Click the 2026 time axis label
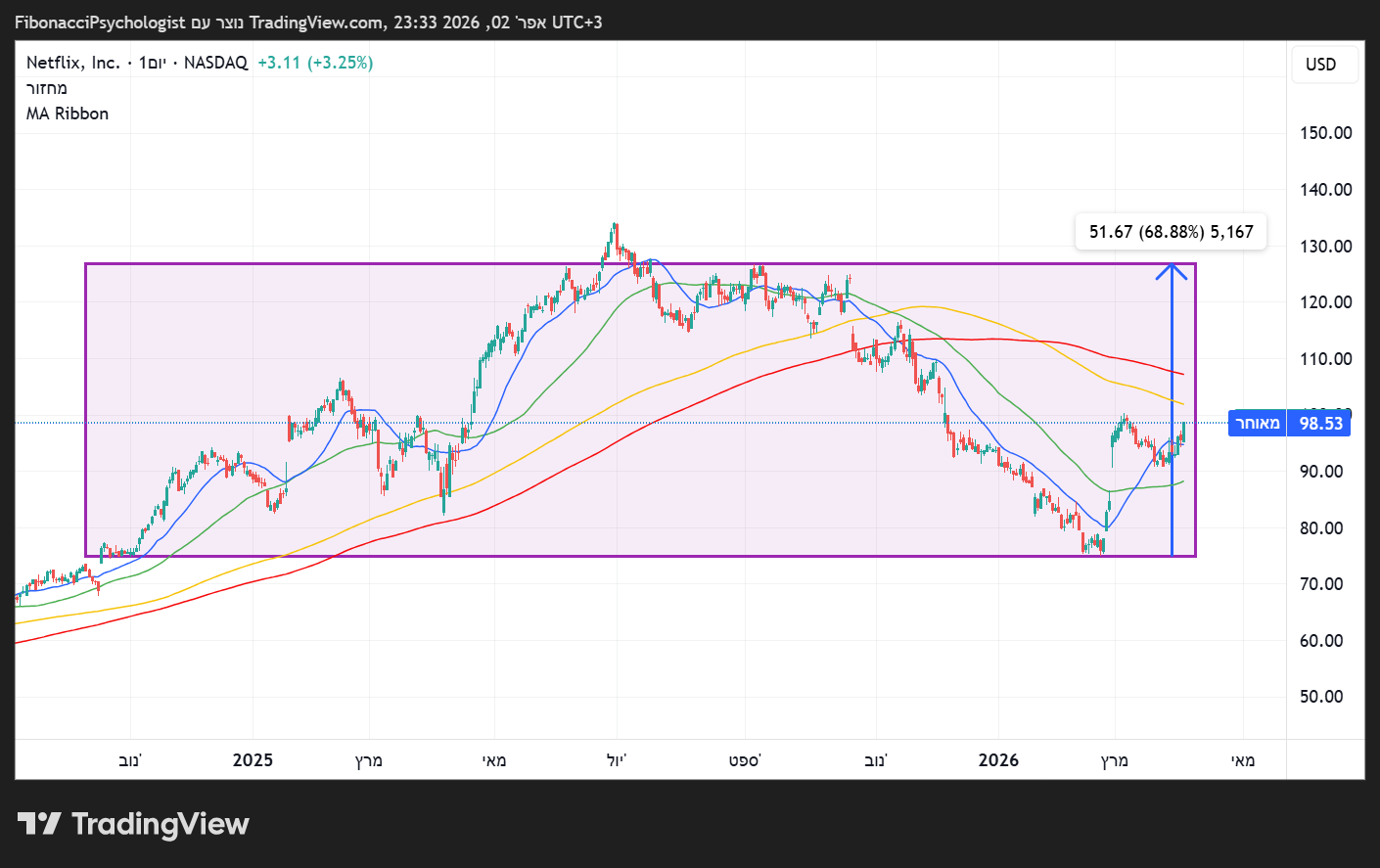The width and height of the screenshot is (1380, 868). [998, 760]
